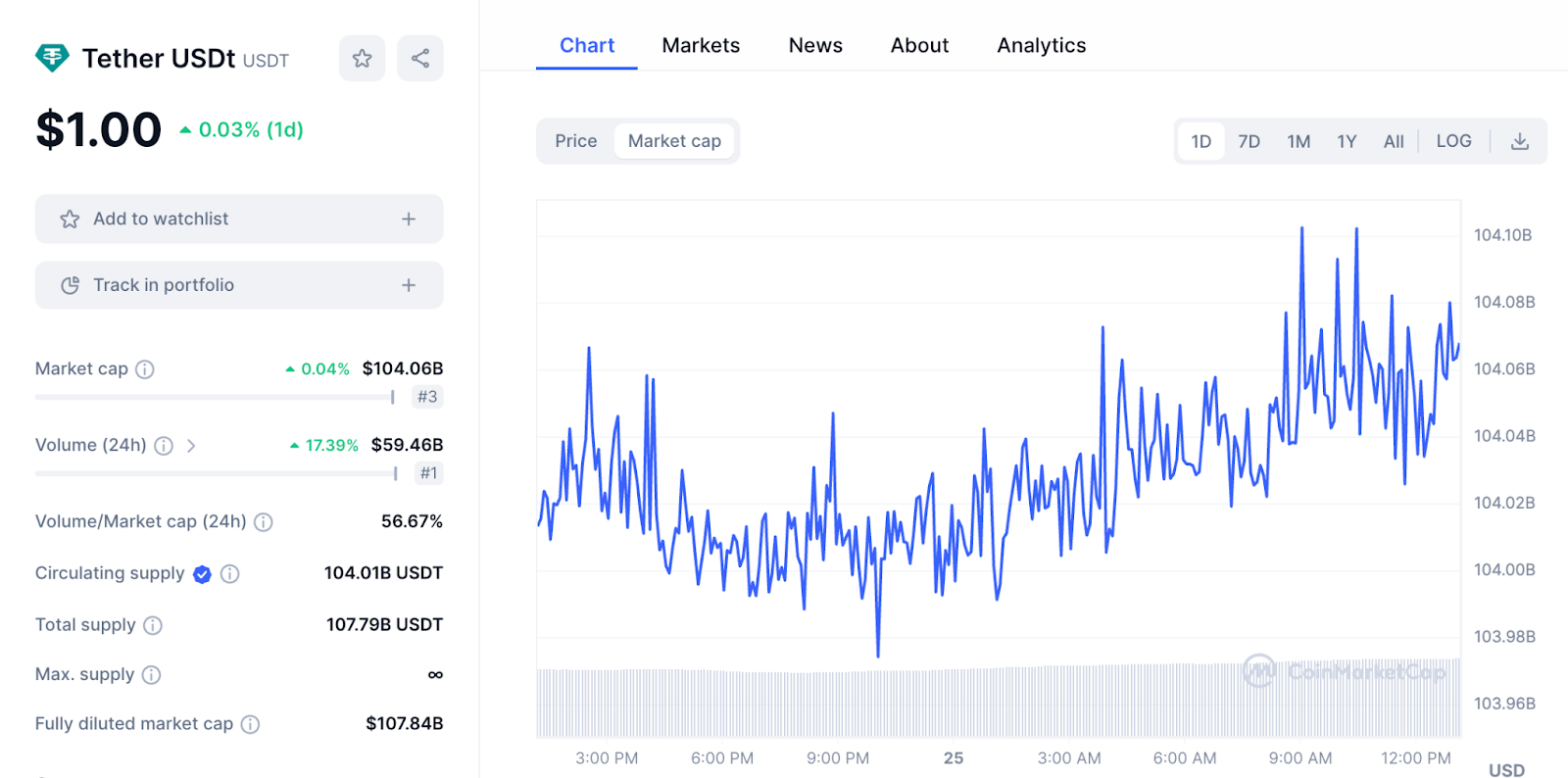
Task: Click plus icon on Track in portfolio
Action: 409,285
